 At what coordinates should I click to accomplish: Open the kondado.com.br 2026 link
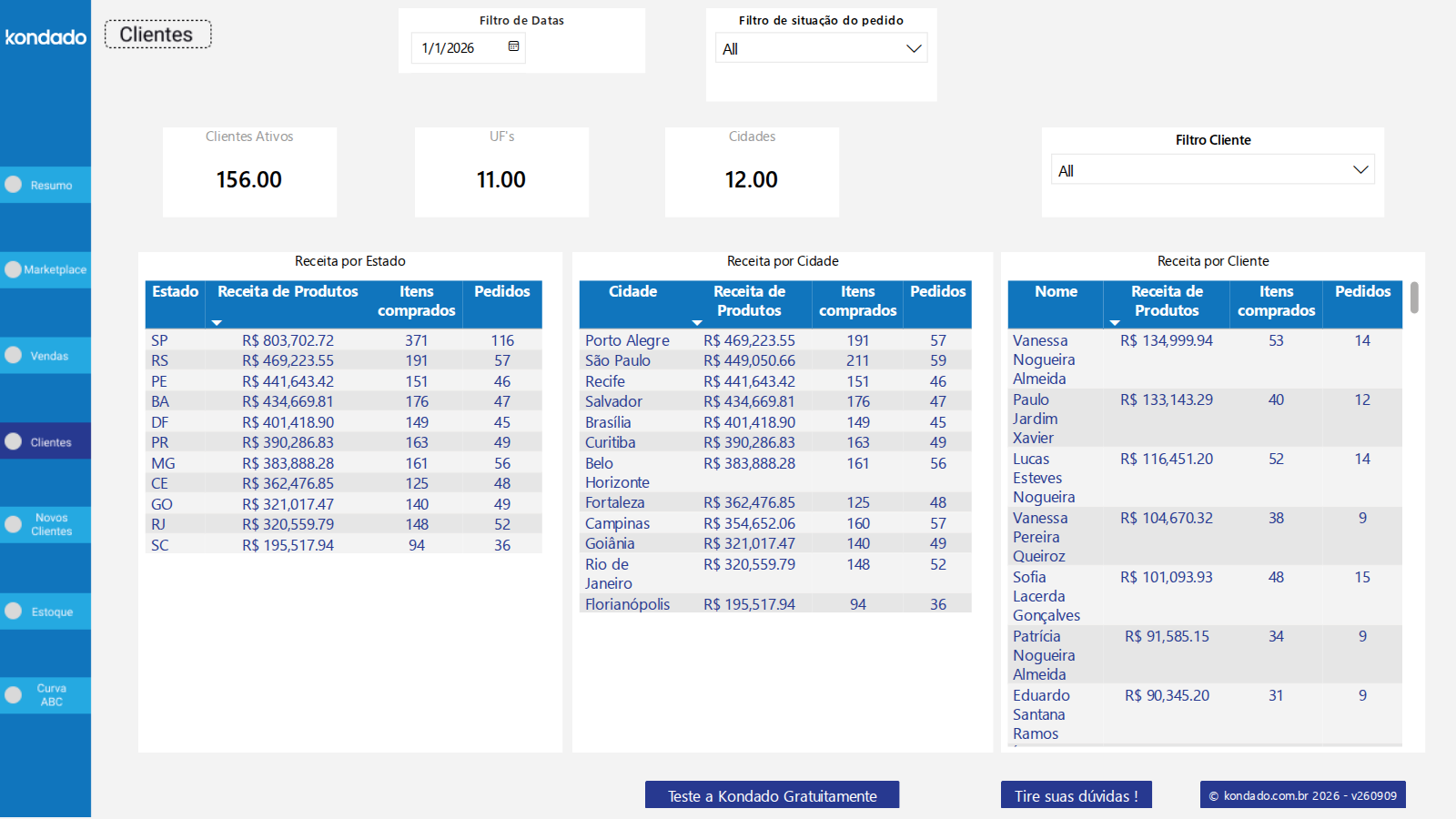pyautogui.click(x=1302, y=795)
